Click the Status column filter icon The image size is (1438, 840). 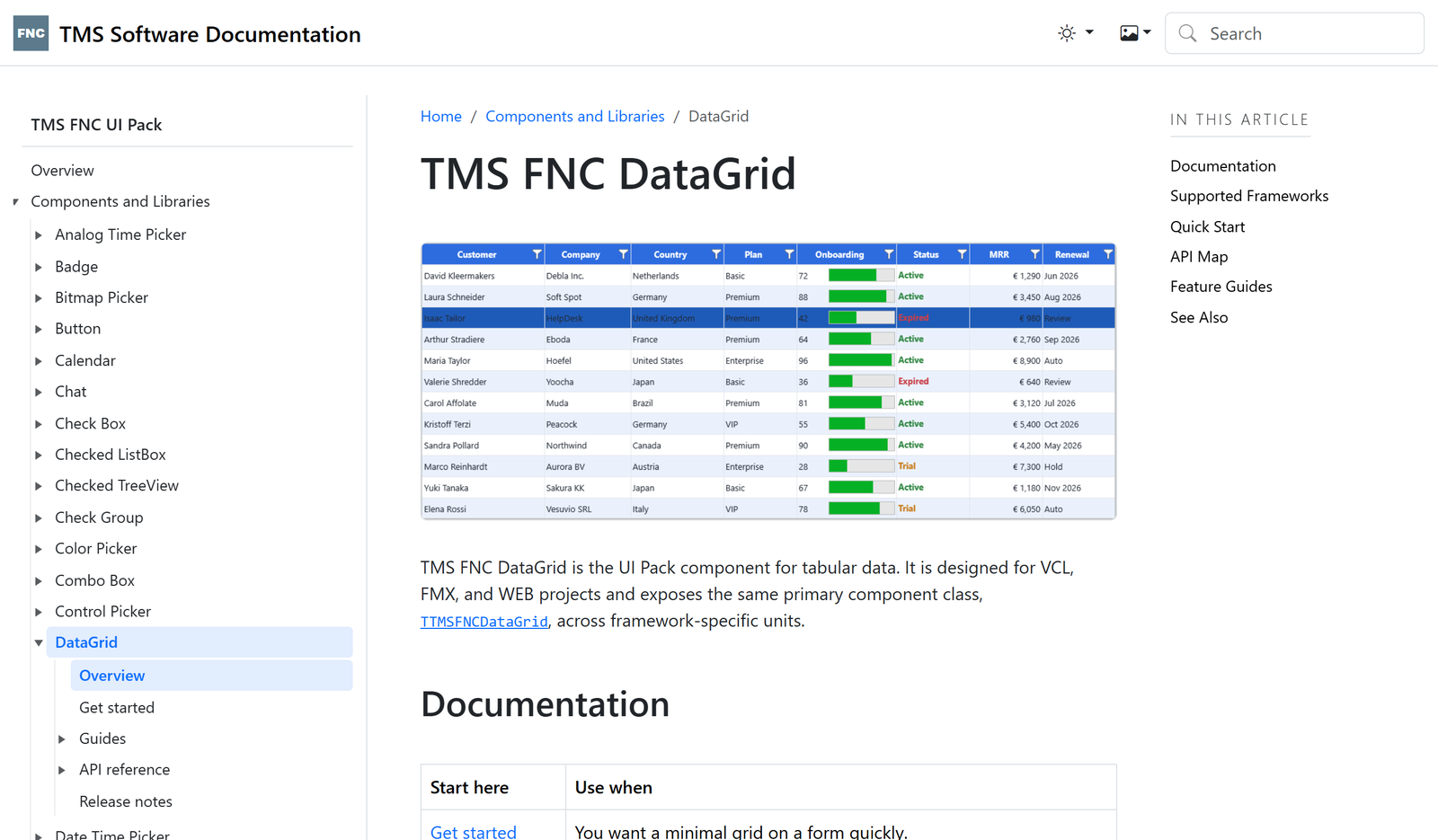pyautogui.click(x=962, y=254)
